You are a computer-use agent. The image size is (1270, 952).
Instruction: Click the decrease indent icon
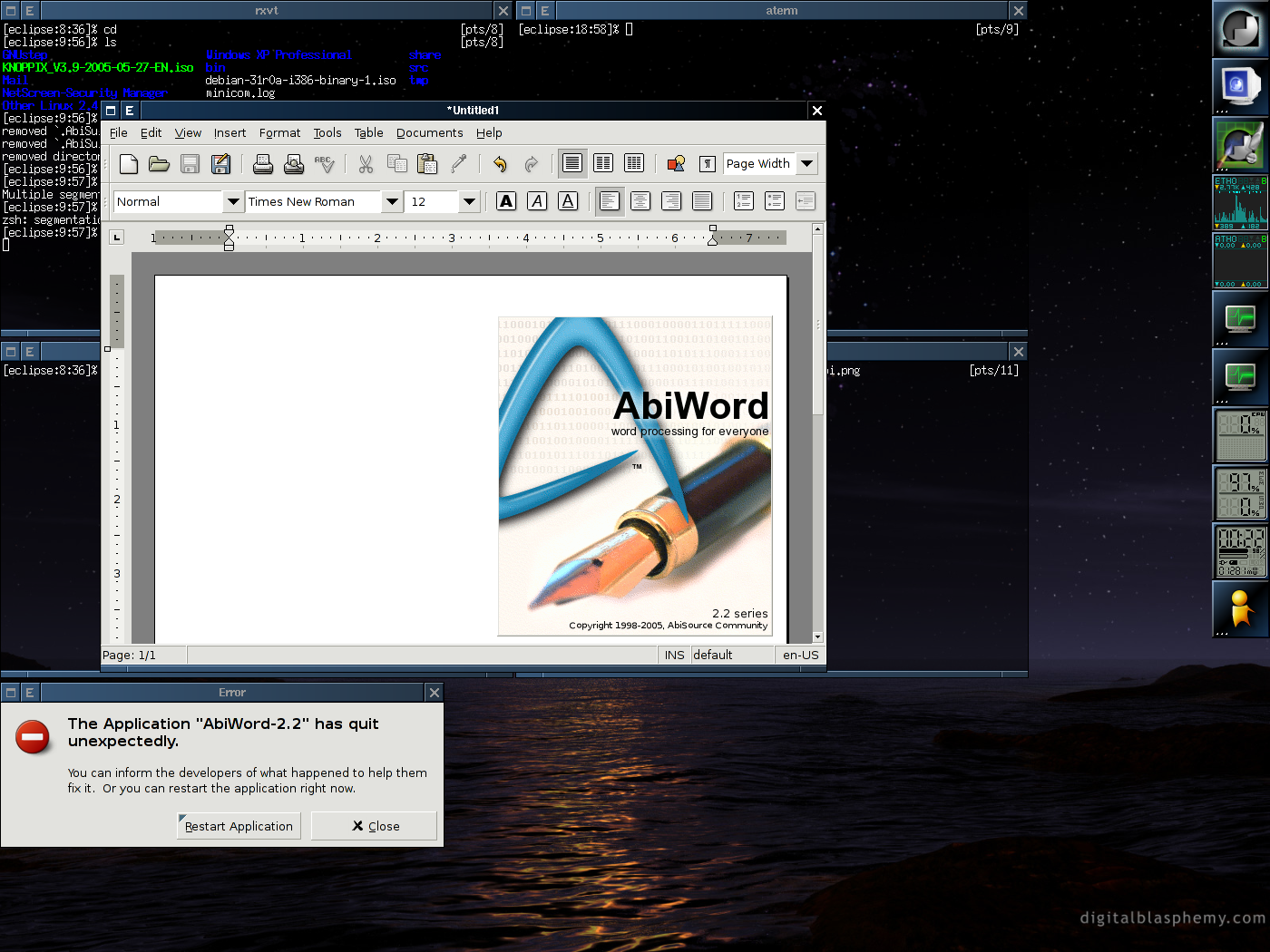806,201
